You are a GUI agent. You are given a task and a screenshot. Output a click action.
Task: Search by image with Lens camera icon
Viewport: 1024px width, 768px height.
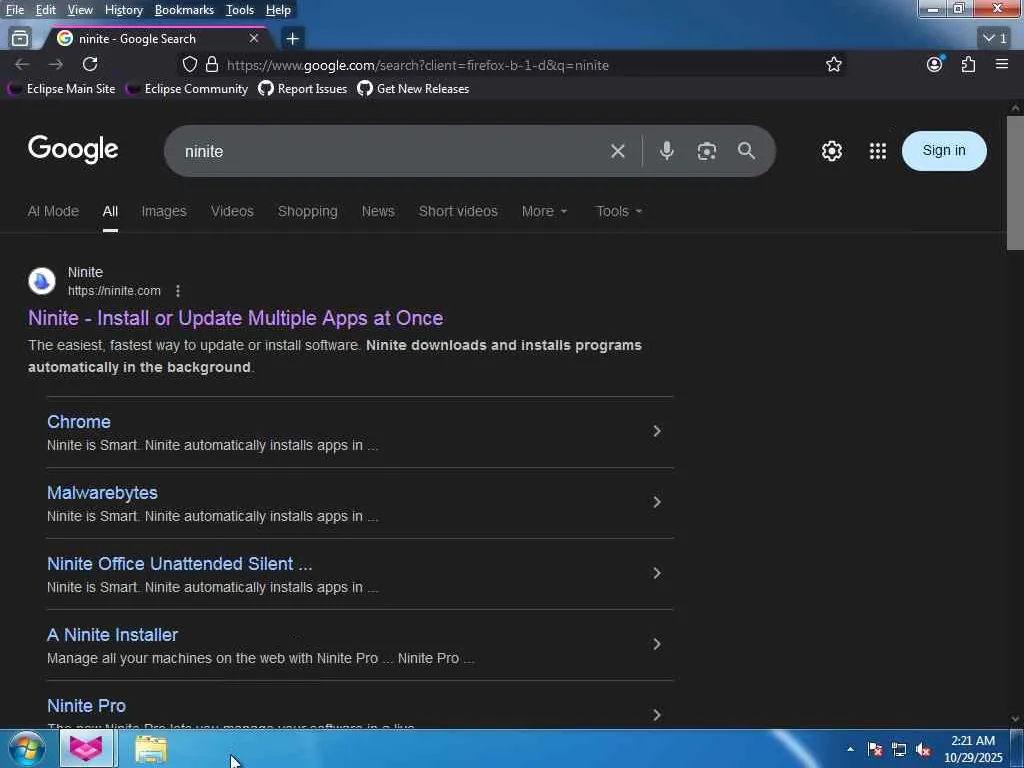pyautogui.click(x=707, y=151)
